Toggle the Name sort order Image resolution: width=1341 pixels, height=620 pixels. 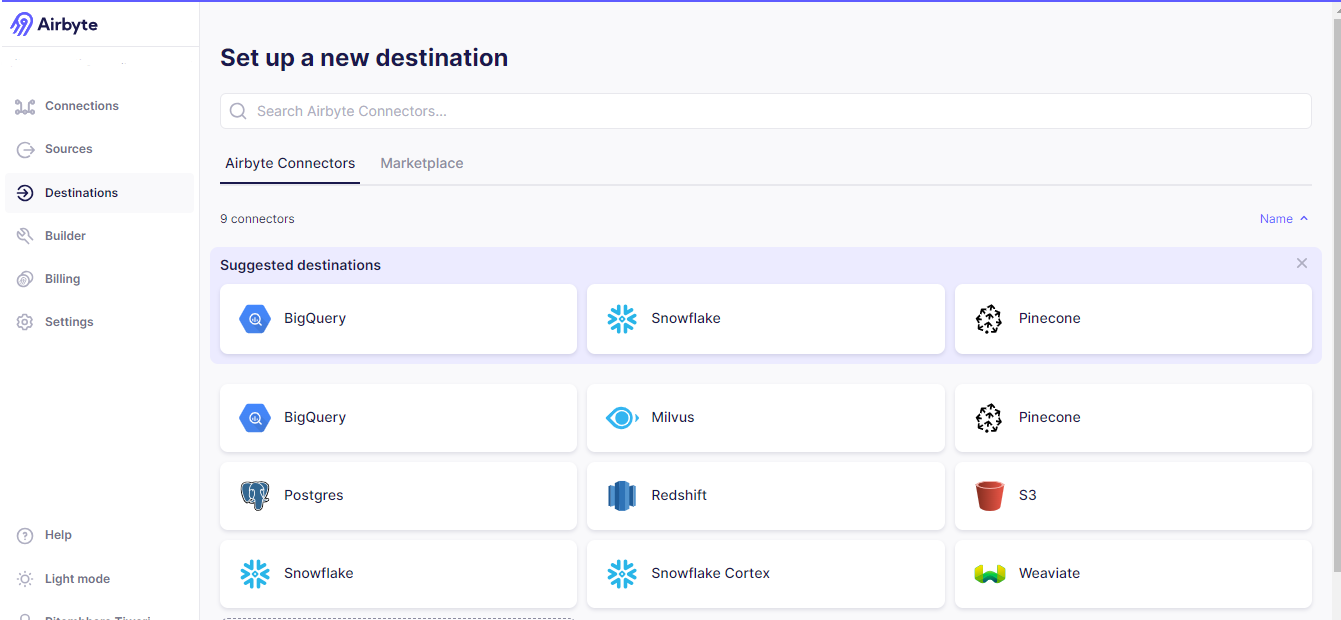click(1284, 219)
